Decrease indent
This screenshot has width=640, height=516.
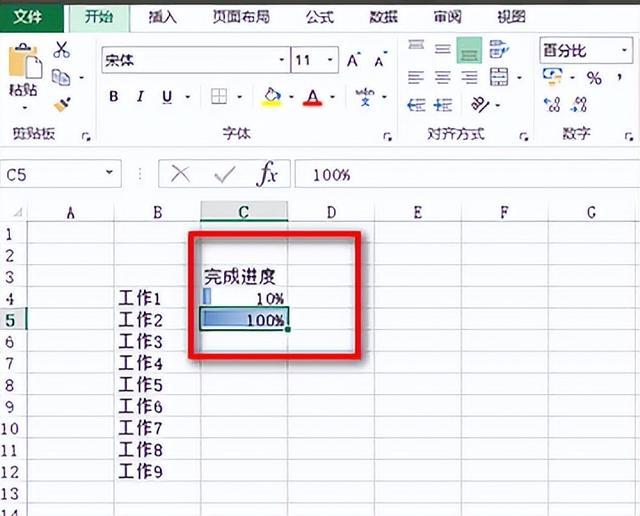(416, 105)
